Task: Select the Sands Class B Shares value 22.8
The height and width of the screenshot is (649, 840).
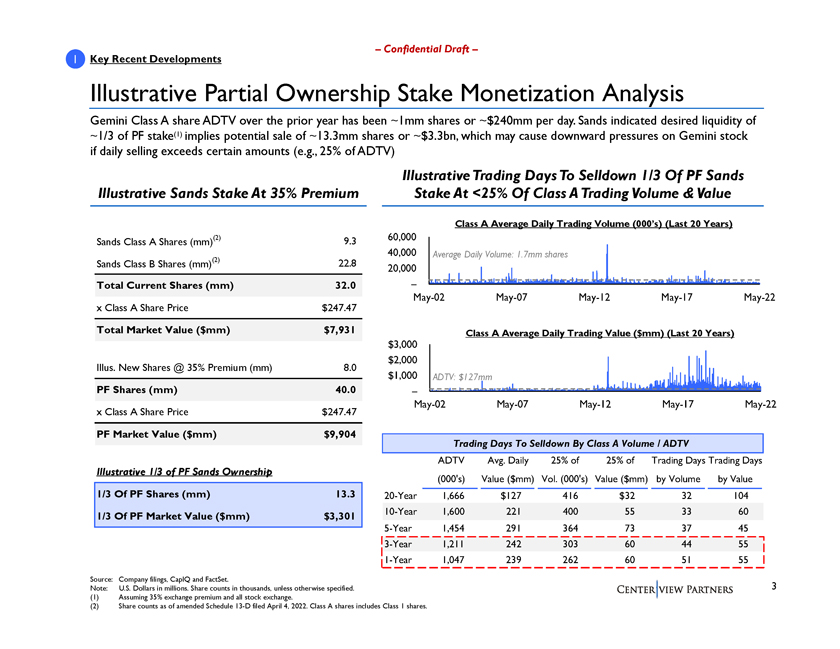Action: [x=347, y=263]
